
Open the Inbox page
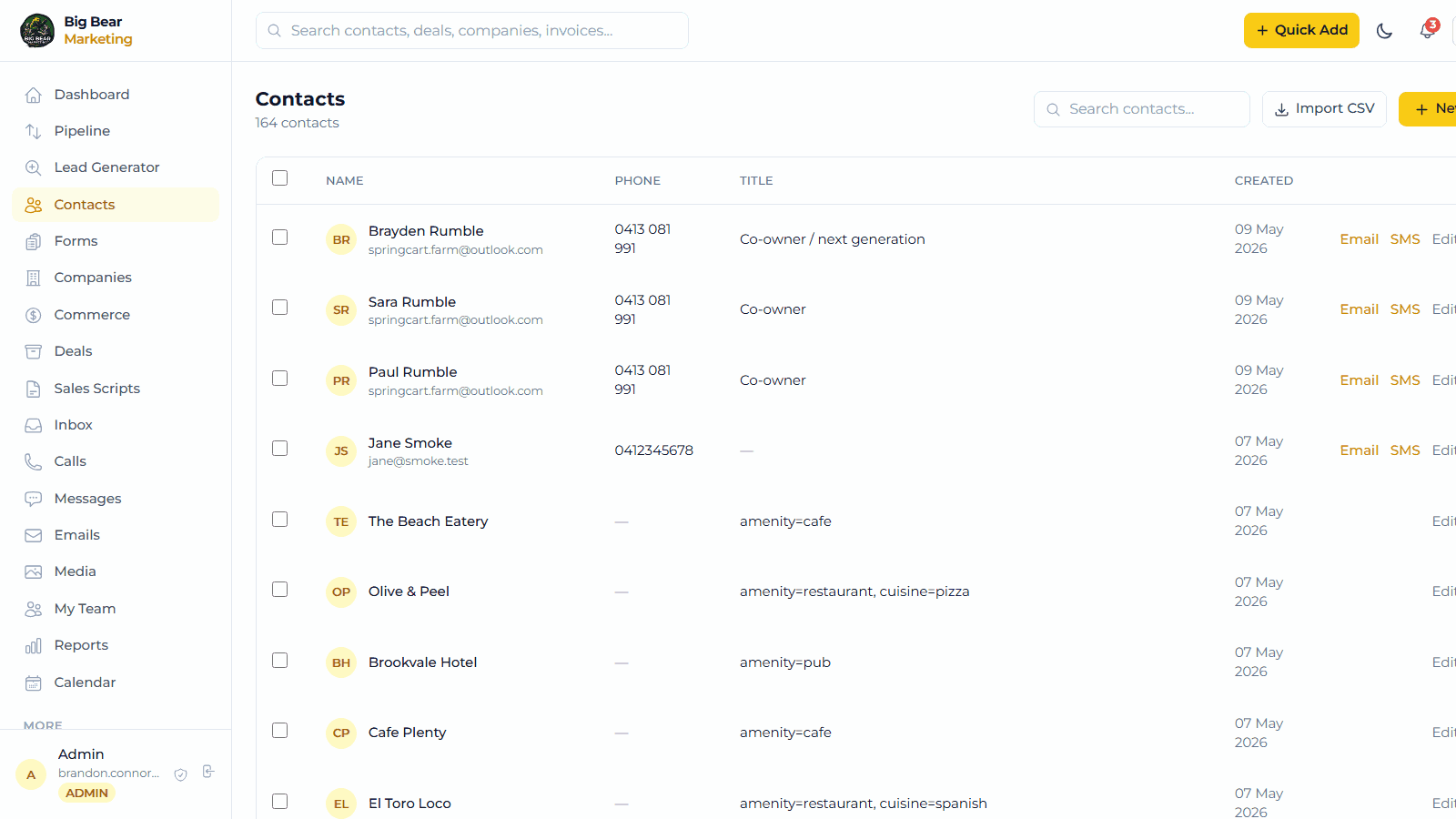click(x=116, y=425)
